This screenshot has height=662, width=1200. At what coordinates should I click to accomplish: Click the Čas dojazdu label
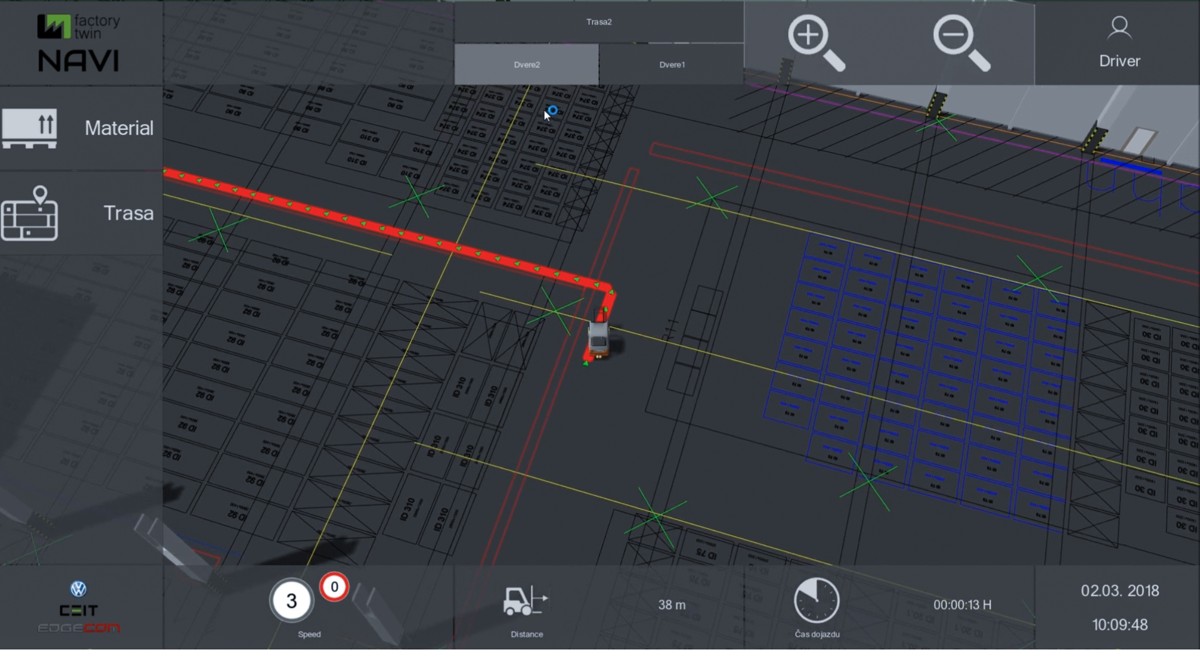(x=816, y=635)
